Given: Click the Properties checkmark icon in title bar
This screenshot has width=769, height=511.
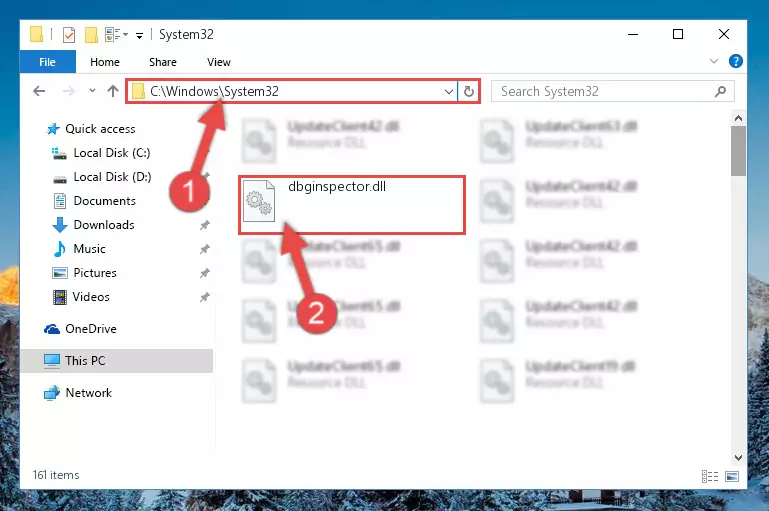Looking at the screenshot, I should (69, 35).
